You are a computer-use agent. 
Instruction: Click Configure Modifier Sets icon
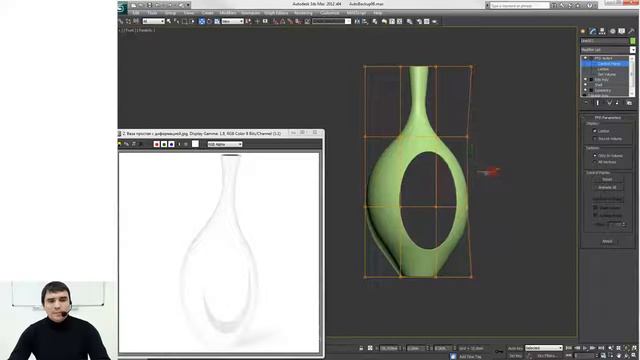629,103
